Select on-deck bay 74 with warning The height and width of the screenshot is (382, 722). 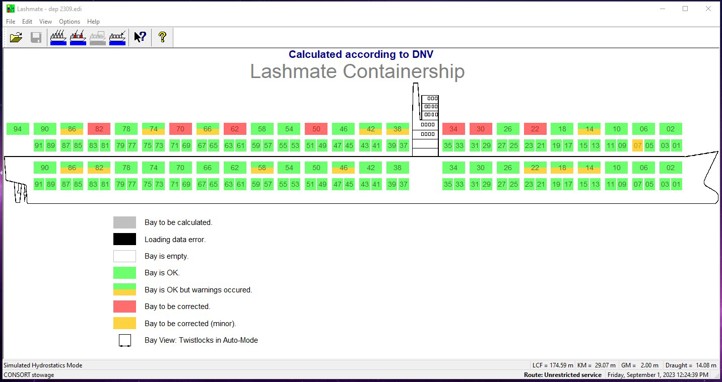pos(153,129)
